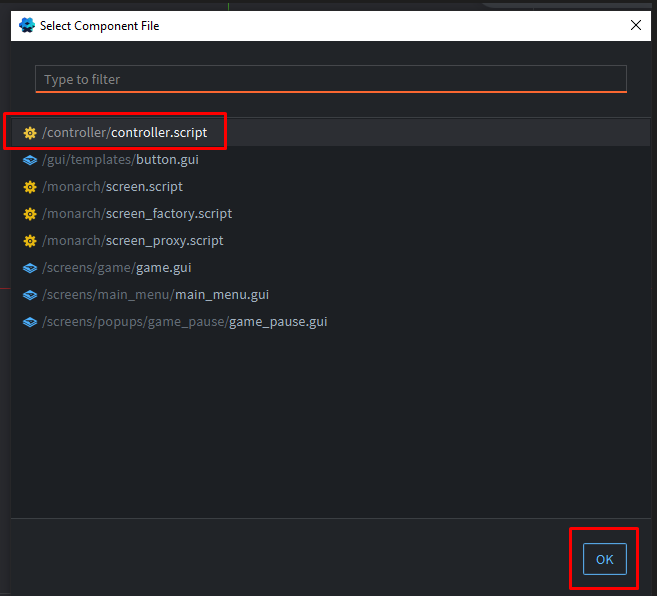Pick the /monarch/screen_factory.script item

(137, 214)
